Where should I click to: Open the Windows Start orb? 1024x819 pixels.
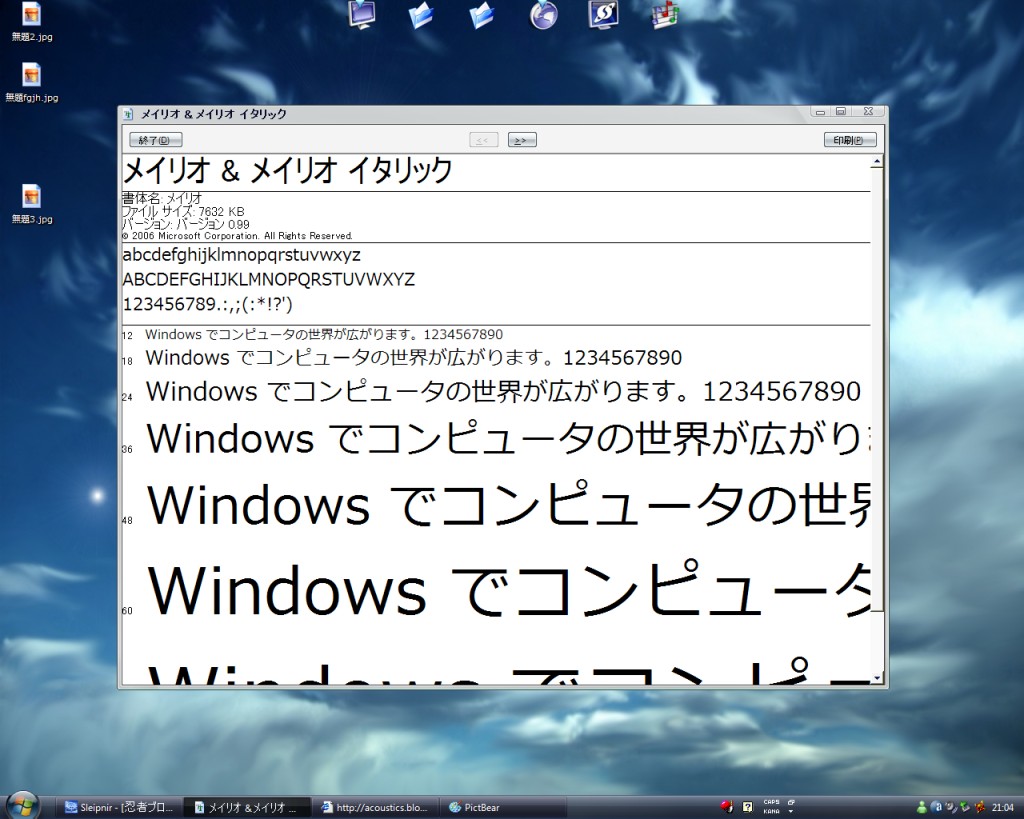tap(22, 806)
